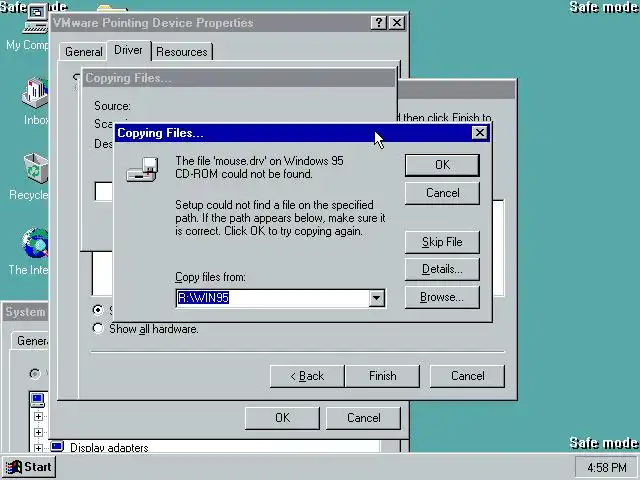Select the General tab in VMware Pointing Device Properties

tap(83, 52)
